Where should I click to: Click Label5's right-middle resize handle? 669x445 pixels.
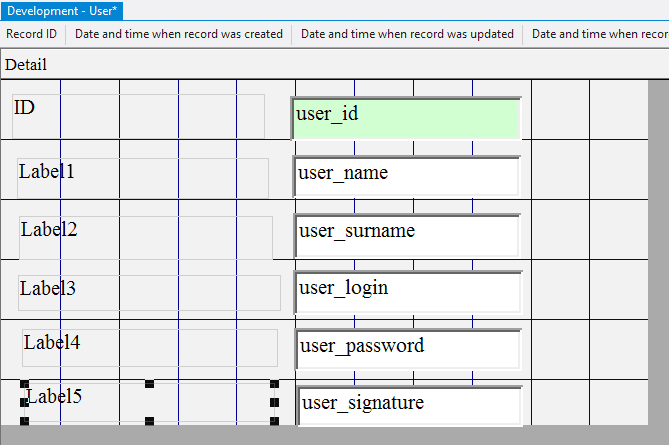(x=274, y=402)
